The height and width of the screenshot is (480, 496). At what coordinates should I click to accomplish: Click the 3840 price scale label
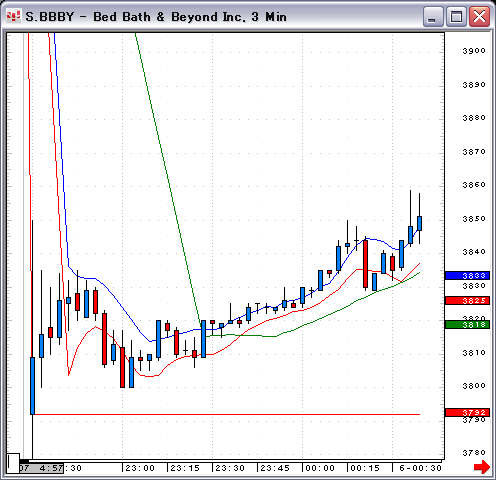click(x=474, y=252)
